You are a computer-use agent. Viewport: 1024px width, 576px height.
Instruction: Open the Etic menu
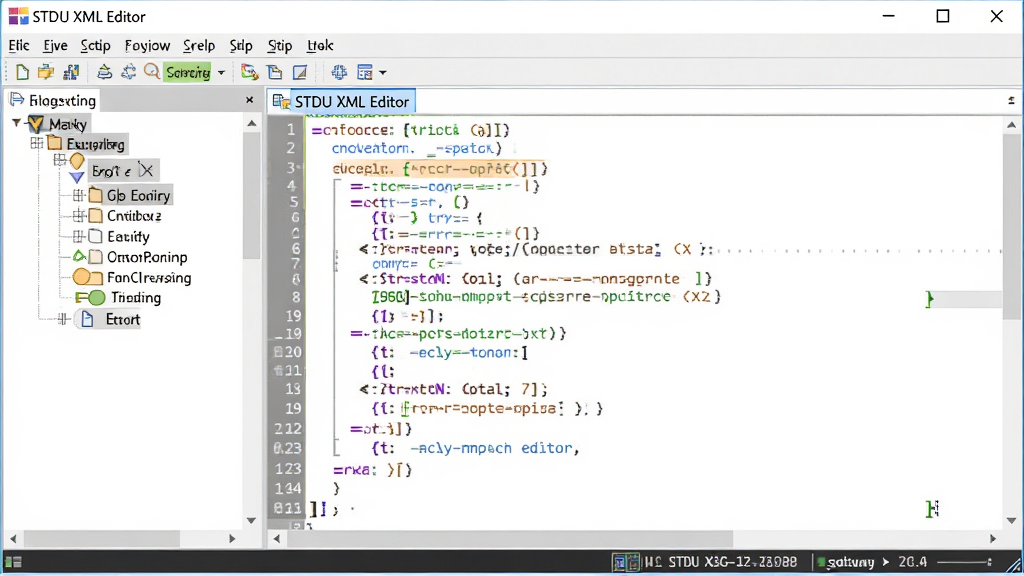(19, 45)
